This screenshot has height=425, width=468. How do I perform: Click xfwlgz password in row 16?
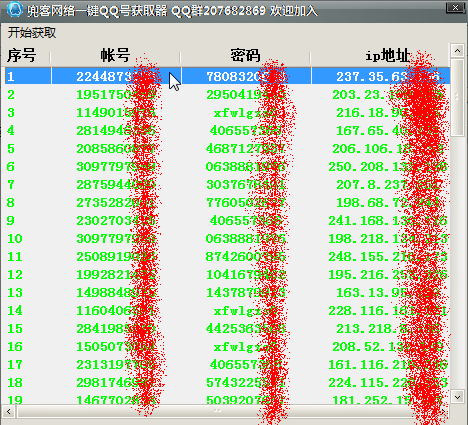[x=245, y=347]
